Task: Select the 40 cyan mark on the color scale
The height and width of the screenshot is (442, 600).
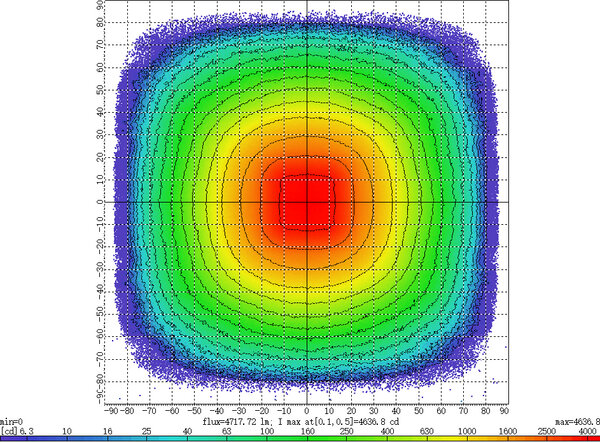Action: 187,431
